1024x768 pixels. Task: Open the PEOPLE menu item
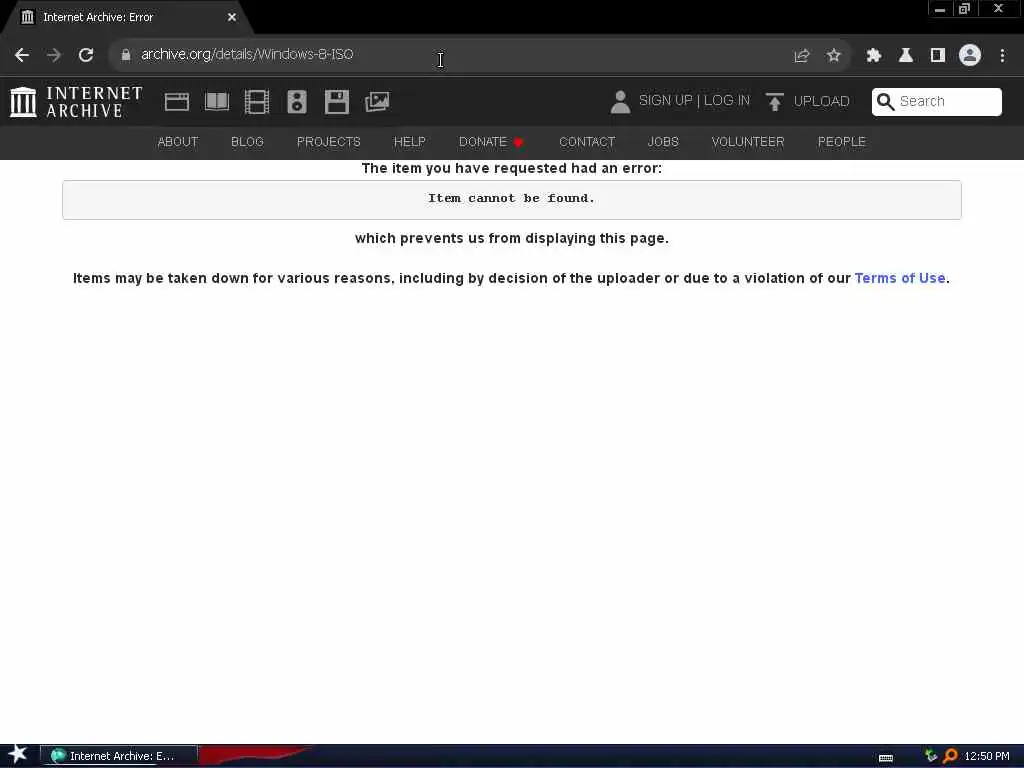(x=842, y=142)
